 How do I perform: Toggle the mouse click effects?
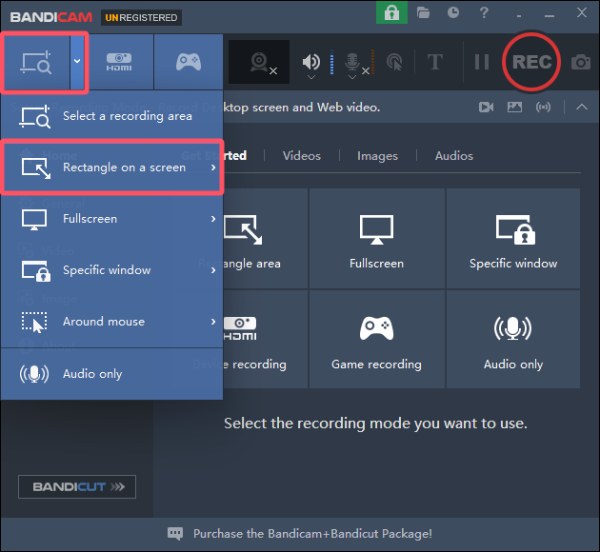point(395,62)
